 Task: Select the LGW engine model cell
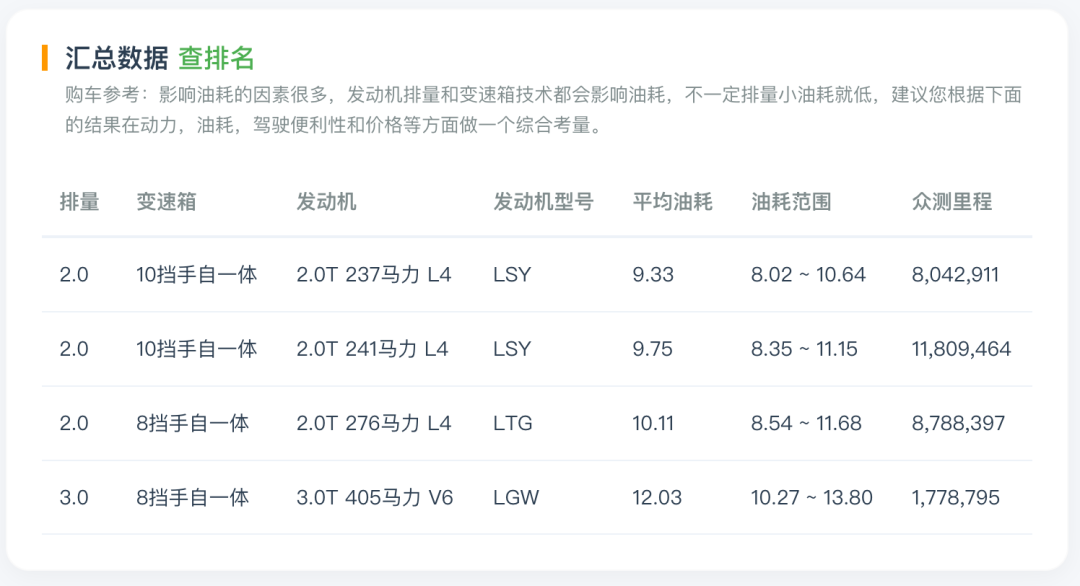[x=516, y=498]
